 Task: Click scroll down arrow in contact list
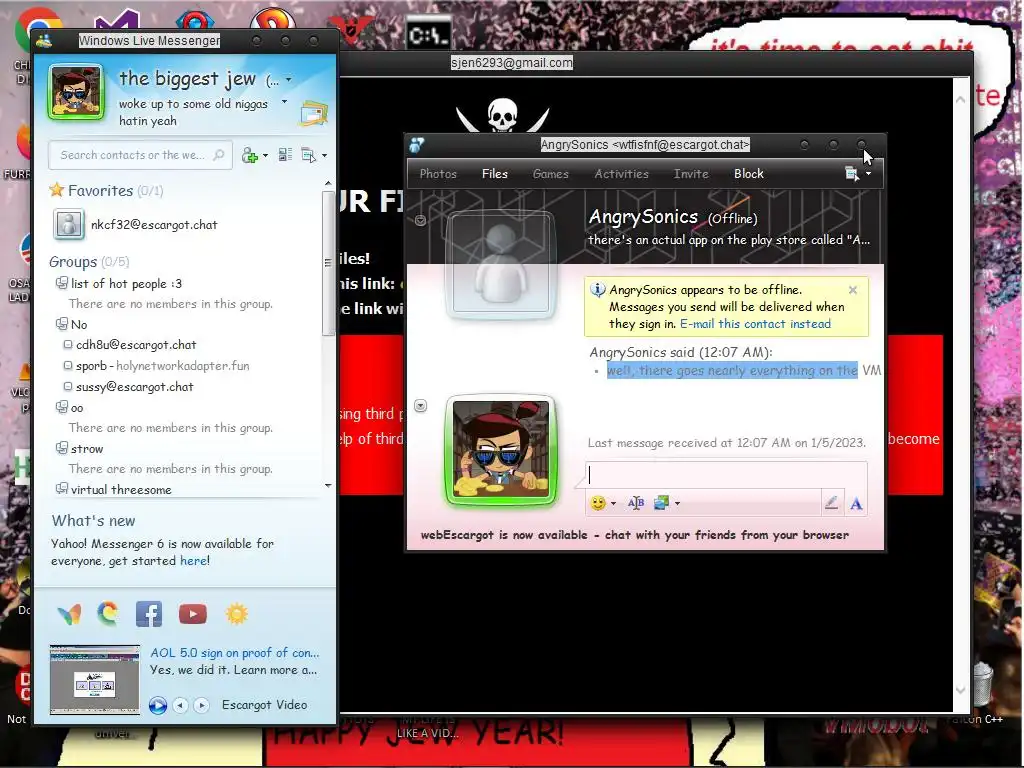(328, 486)
